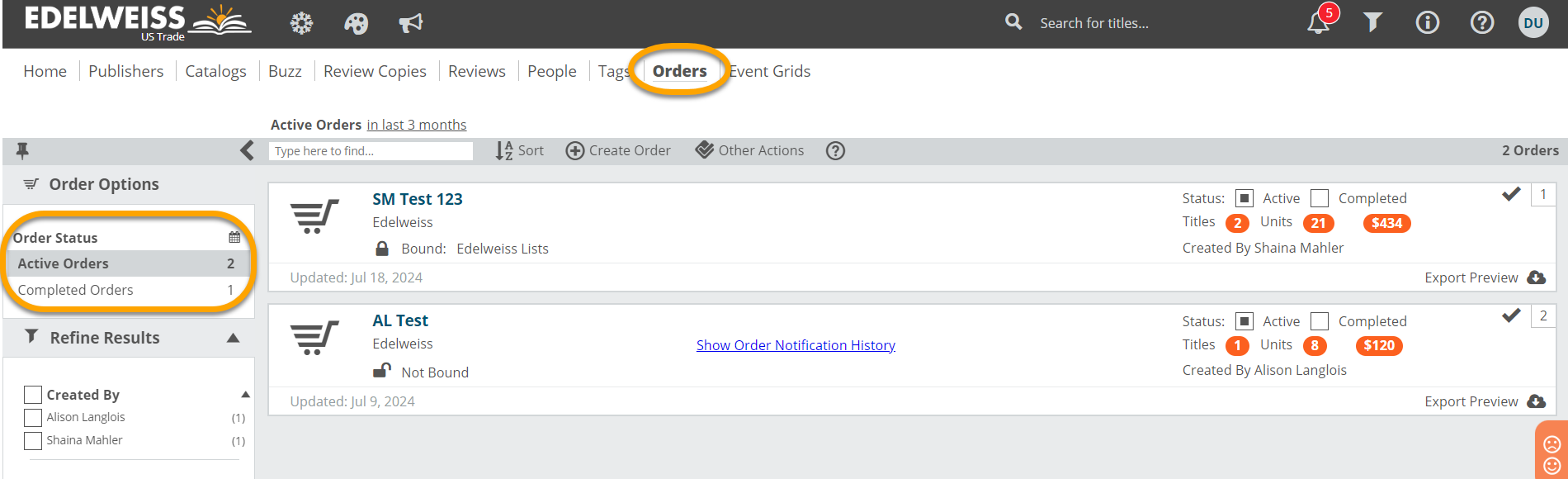The width and height of the screenshot is (1568, 479).
Task: Collapse the Refine Results section
Action: 234,338
